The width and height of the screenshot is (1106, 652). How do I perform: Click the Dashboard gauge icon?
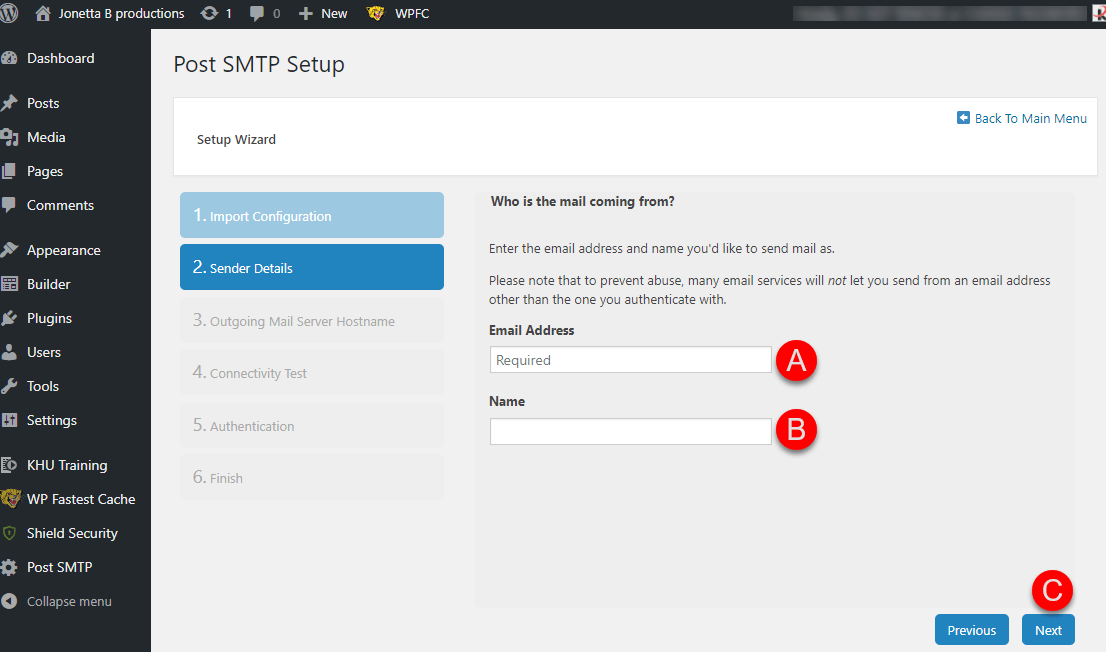coord(9,59)
